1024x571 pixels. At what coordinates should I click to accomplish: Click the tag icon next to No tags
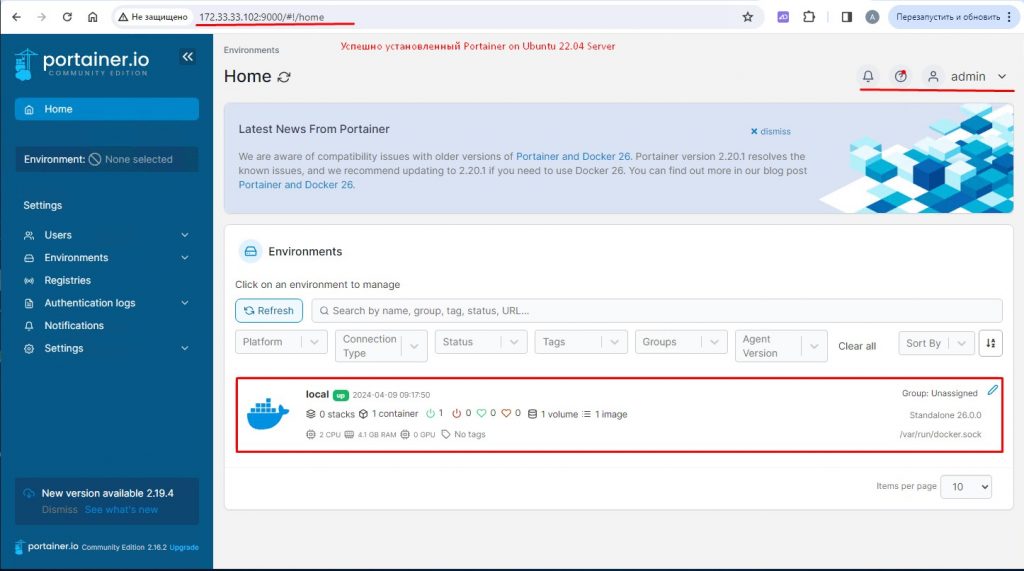click(445, 434)
